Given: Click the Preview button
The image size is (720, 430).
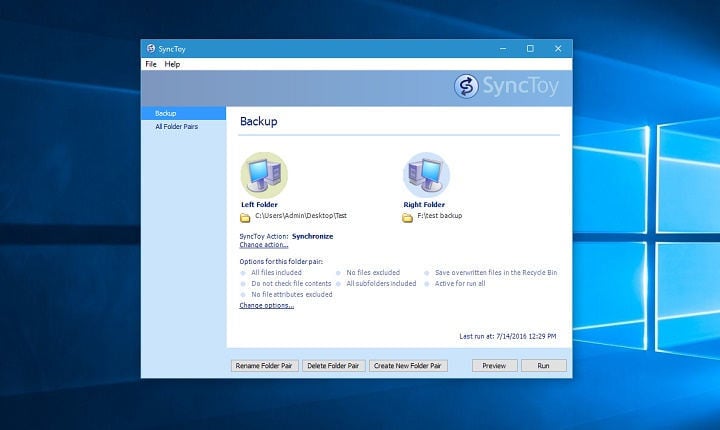Looking at the screenshot, I should click(x=495, y=366).
